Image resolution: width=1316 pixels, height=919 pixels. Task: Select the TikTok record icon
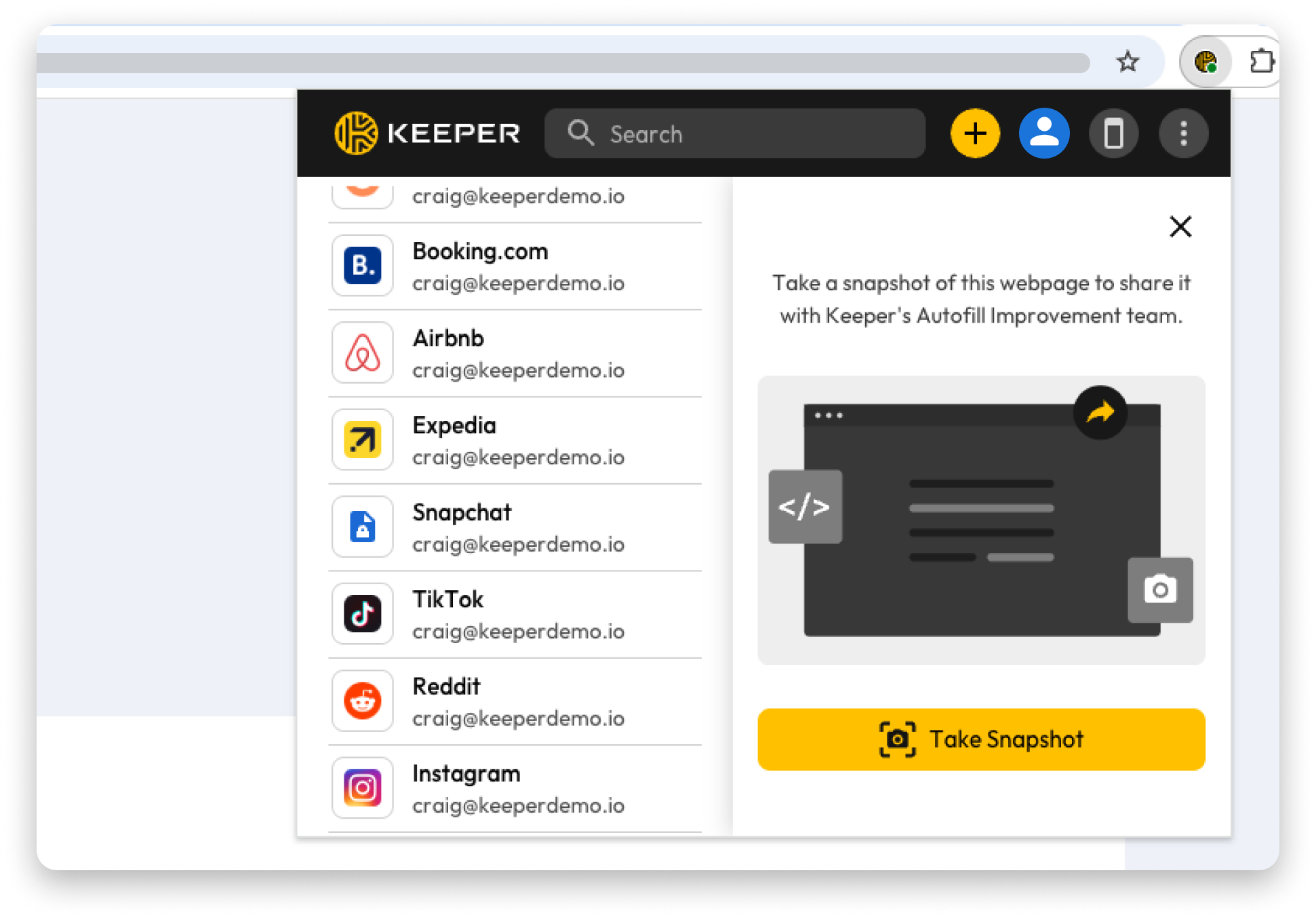(362, 614)
